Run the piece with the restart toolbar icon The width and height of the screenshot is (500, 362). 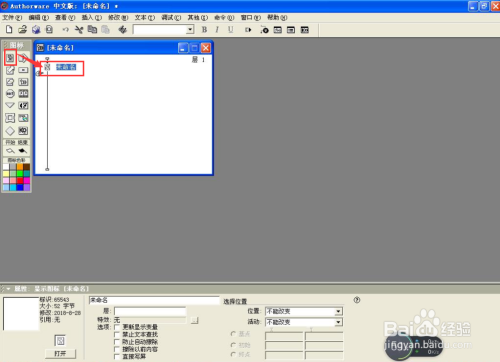tap(248, 30)
